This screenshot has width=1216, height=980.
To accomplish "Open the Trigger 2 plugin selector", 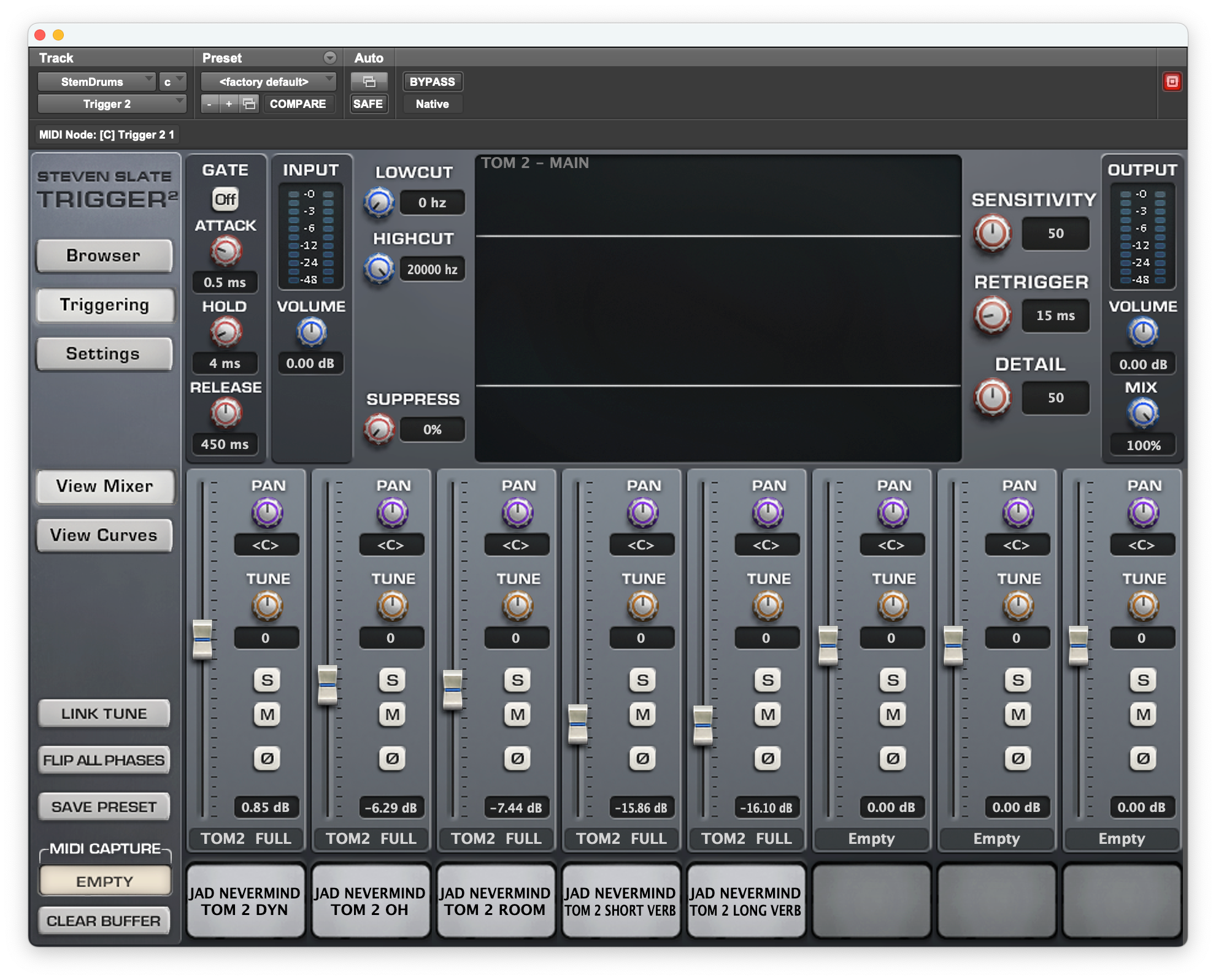I will coord(112,104).
